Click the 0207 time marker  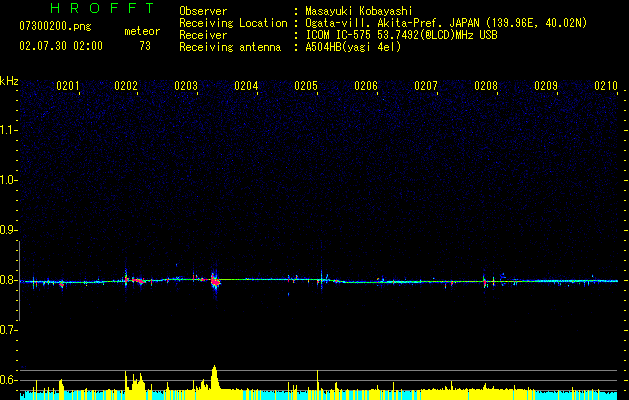click(x=426, y=86)
